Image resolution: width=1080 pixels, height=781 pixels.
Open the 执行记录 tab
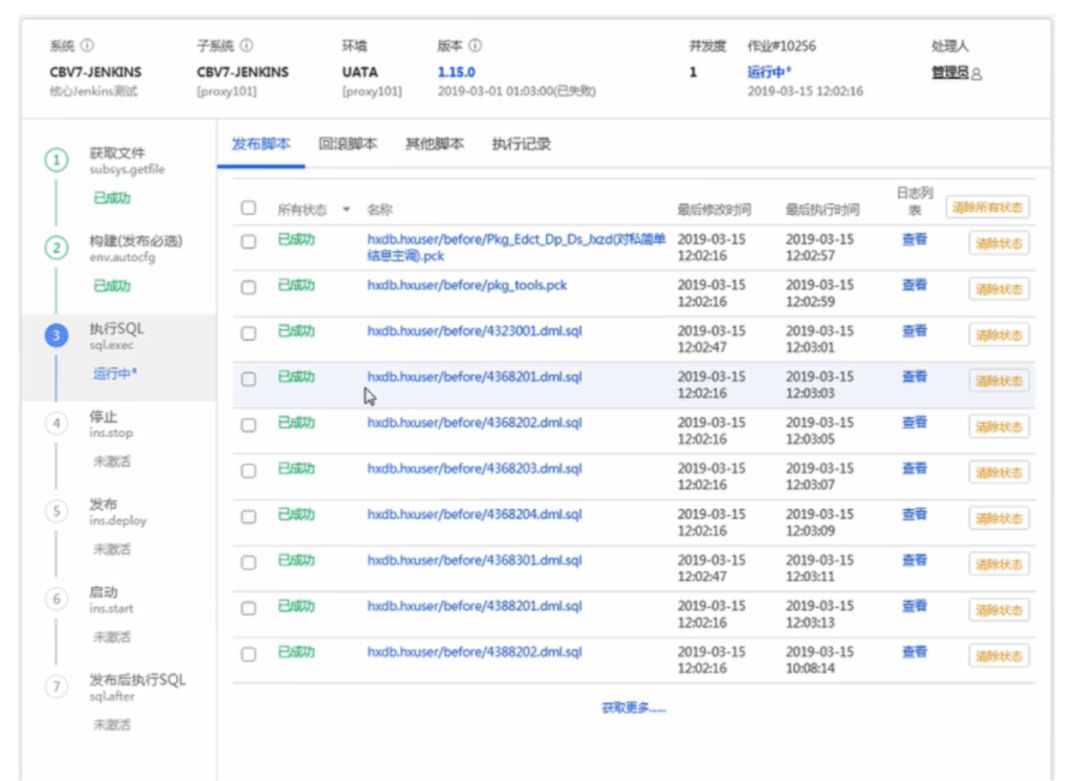(x=521, y=144)
